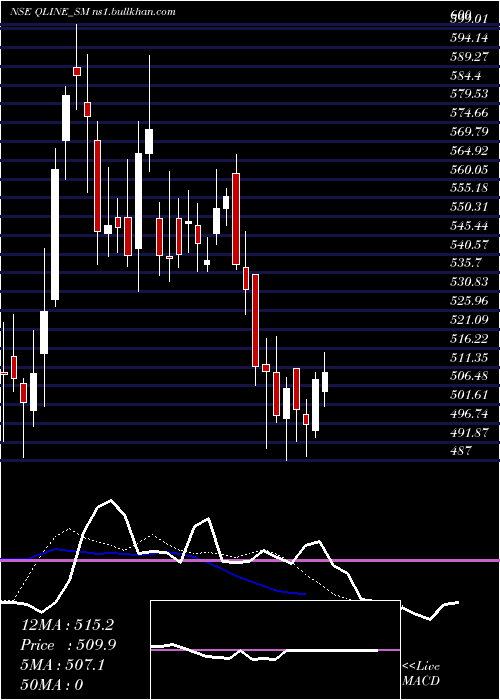This screenshot has width=500, height=700.
Task: Click the 560.05 price axis label
Action: (x=469, y=169)
